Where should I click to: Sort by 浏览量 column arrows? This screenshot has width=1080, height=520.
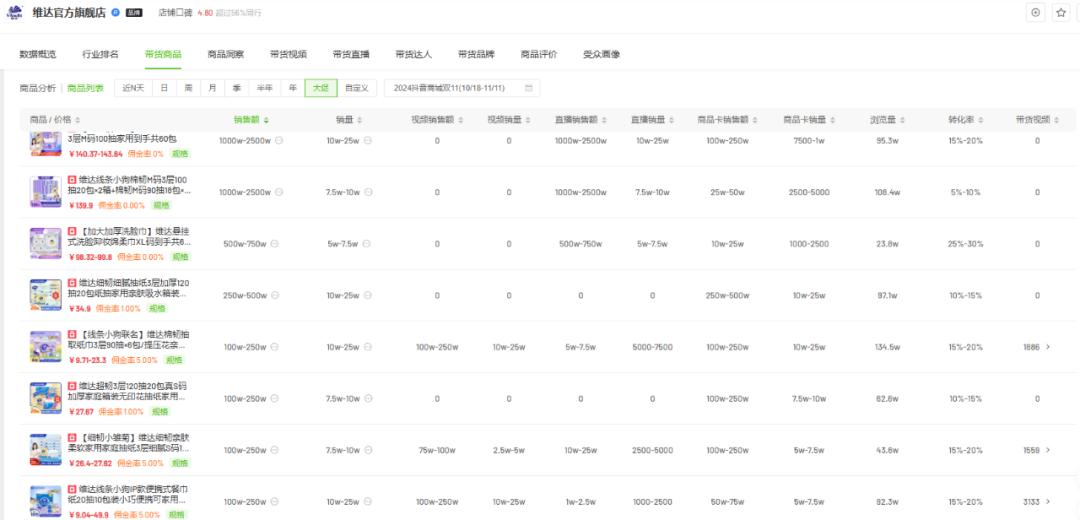click(902, 120)
